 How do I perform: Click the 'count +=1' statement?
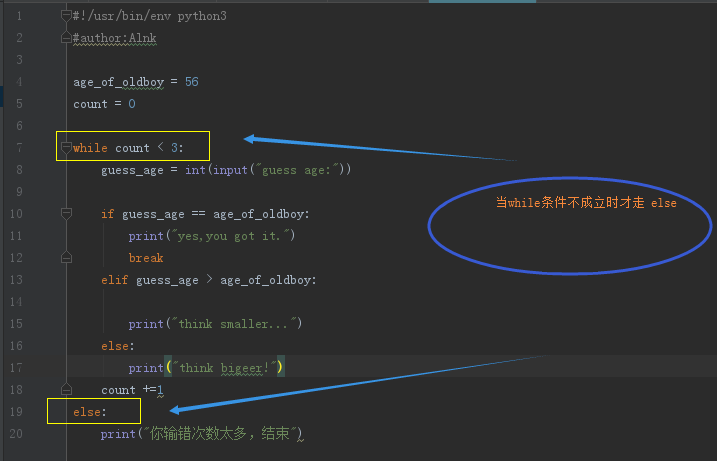[132, 390]
